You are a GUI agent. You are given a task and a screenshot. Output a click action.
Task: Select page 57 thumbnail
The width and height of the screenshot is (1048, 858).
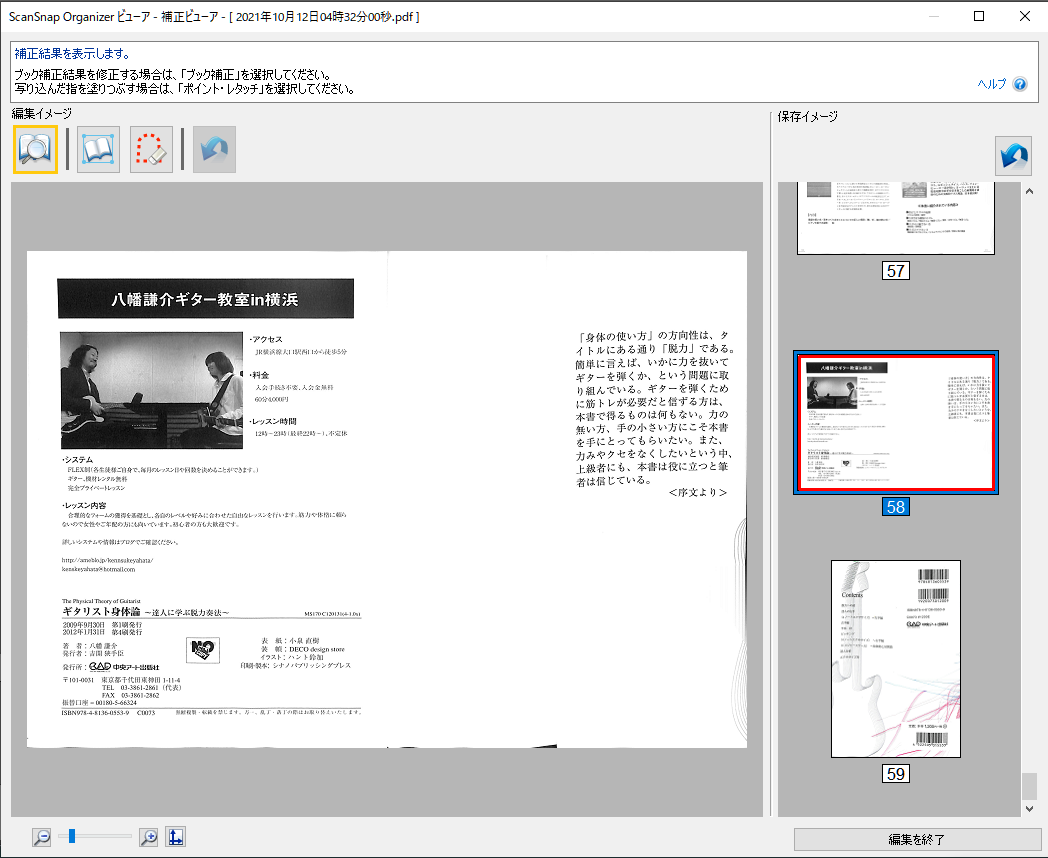896,218
